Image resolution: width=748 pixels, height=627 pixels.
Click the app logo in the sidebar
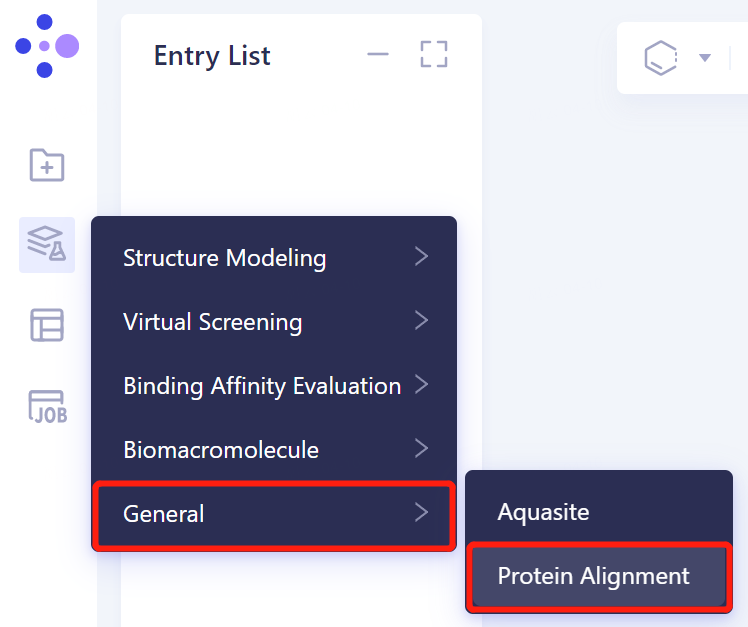(x=47, y=45)
